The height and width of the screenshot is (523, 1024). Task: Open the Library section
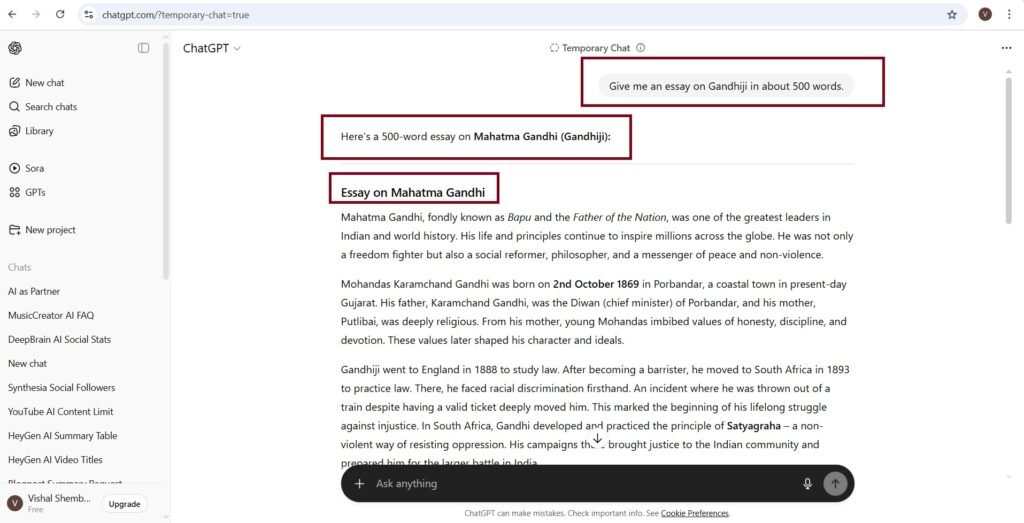(39, 131)
